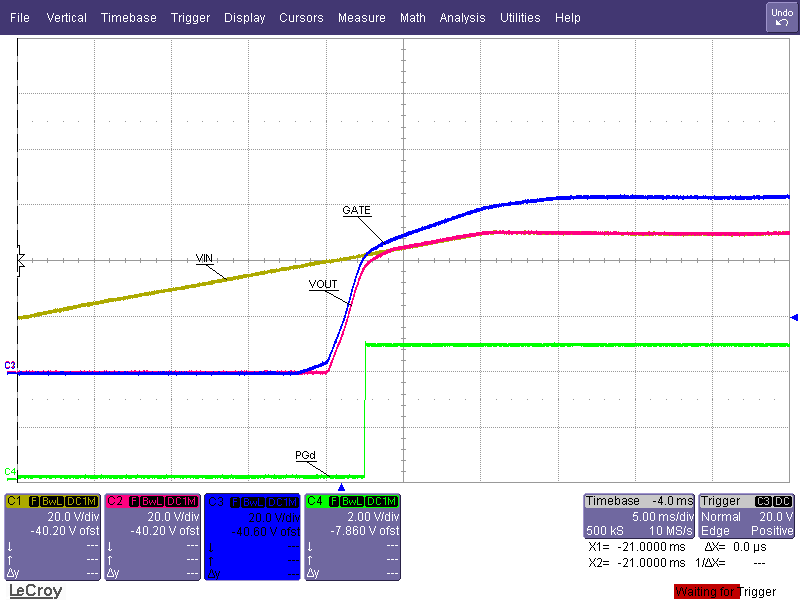Click the blue trigger position marker below grid
Screen dimensions: 800x600
pyautogui.click(x=341, y=487)
